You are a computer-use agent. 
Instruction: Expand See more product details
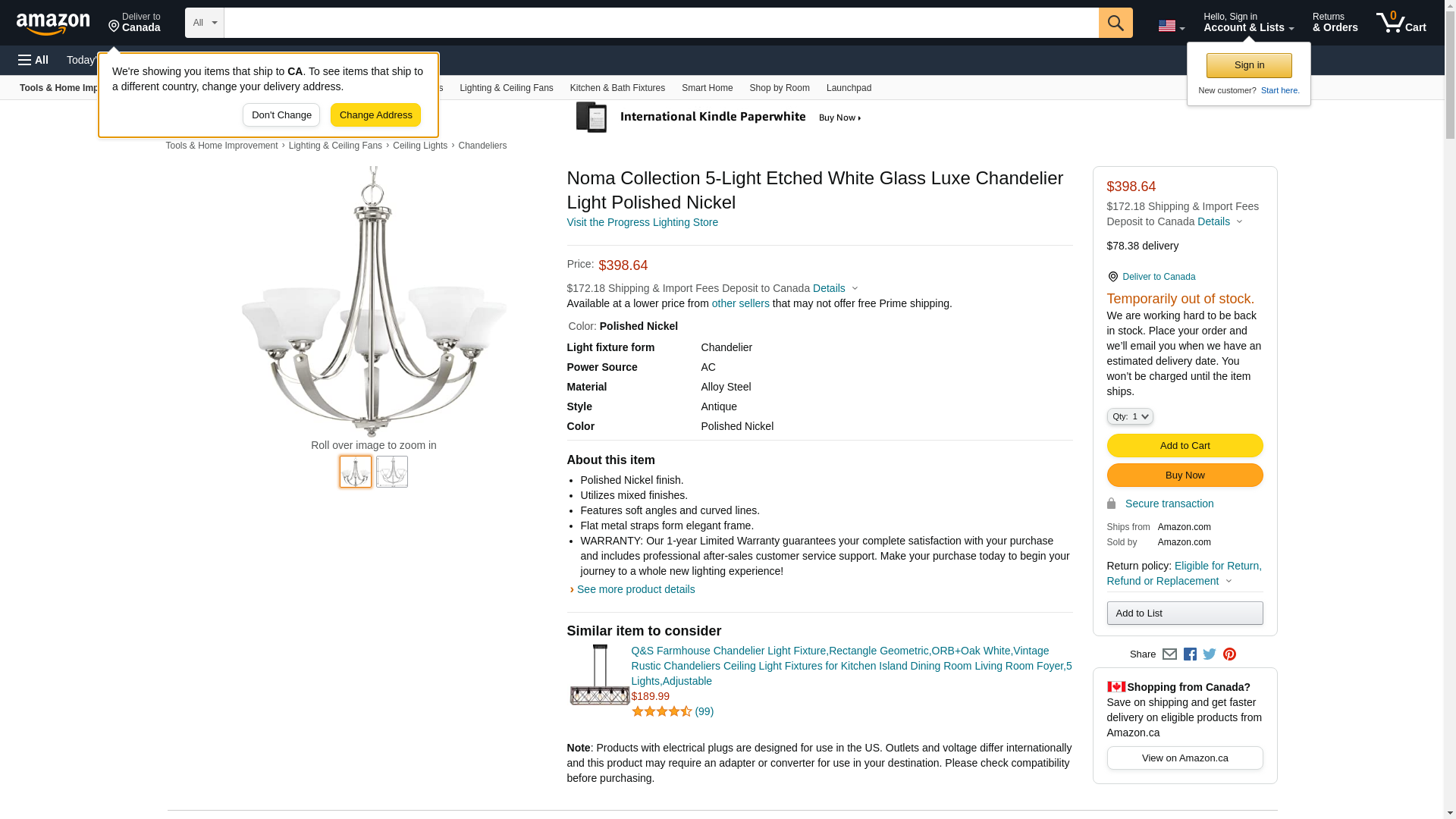click(635, 589)
